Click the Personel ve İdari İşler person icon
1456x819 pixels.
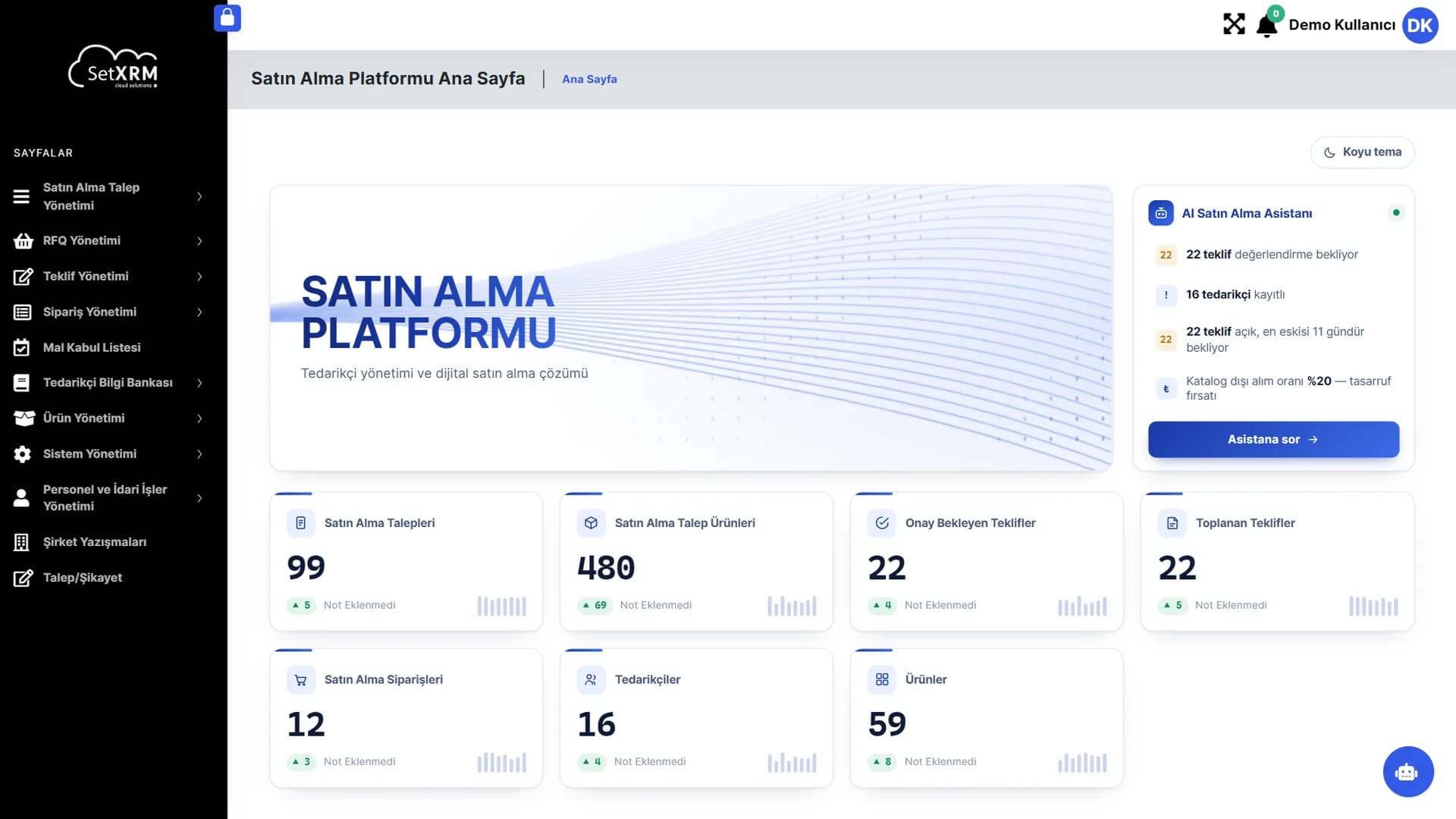[21, 498]
